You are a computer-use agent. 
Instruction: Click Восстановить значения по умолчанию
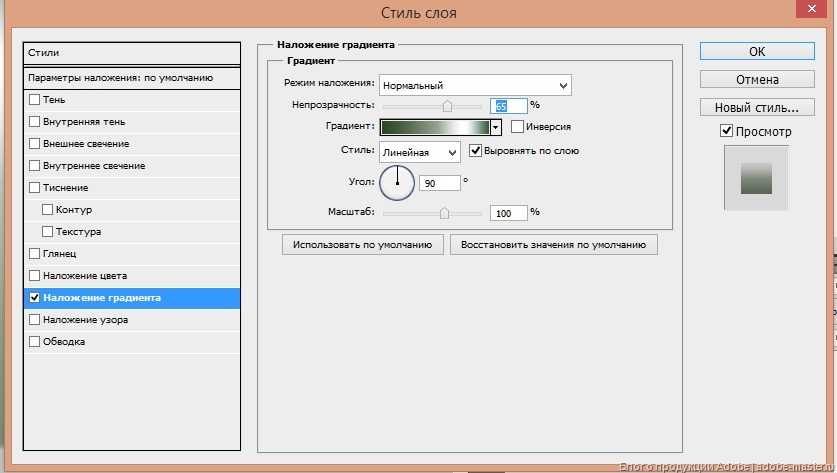tap(553, 244)
